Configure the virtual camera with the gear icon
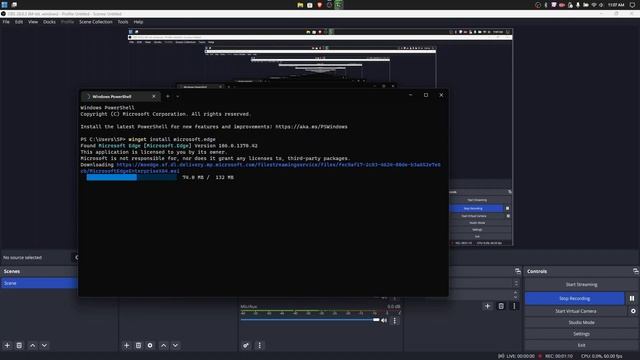 (x=633, y=311)
